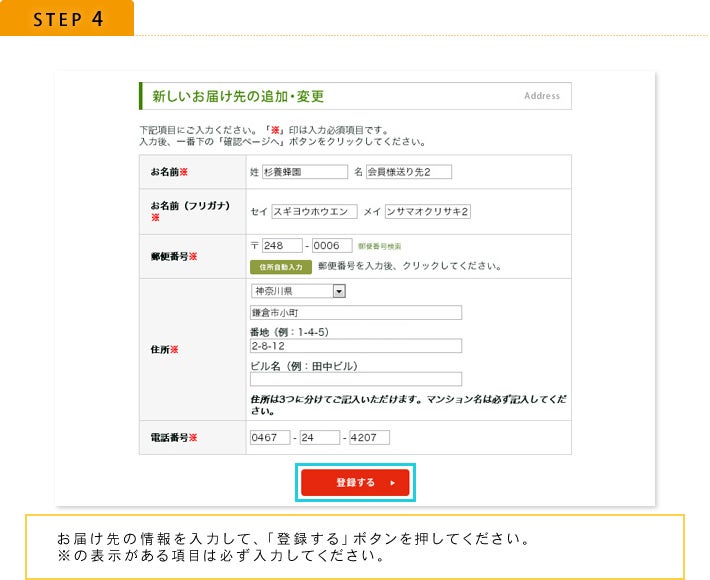Click the city field containing 鎌倉市小町

pos(355,312)
